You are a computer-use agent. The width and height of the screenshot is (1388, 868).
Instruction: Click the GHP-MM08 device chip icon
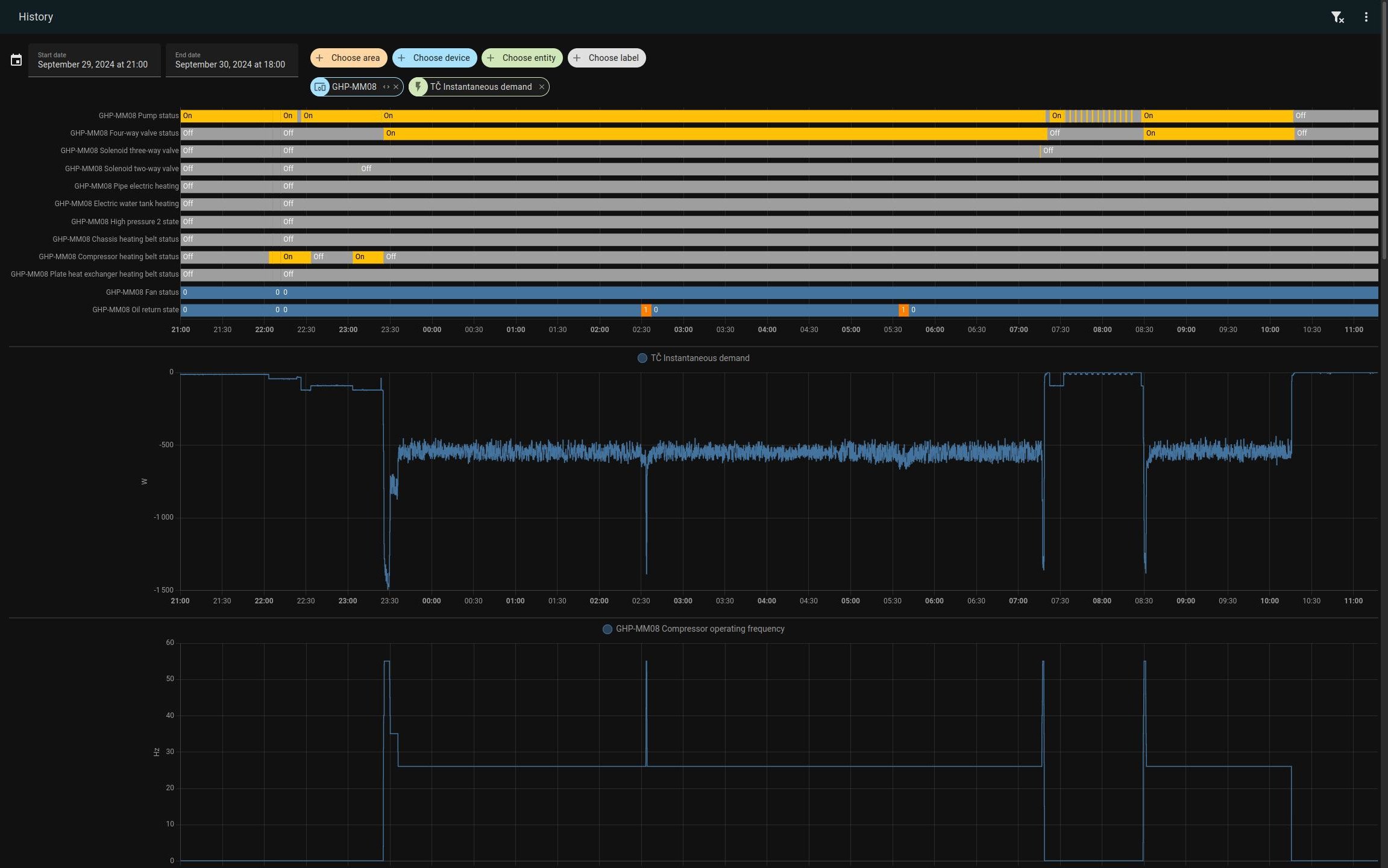point(320,87)
